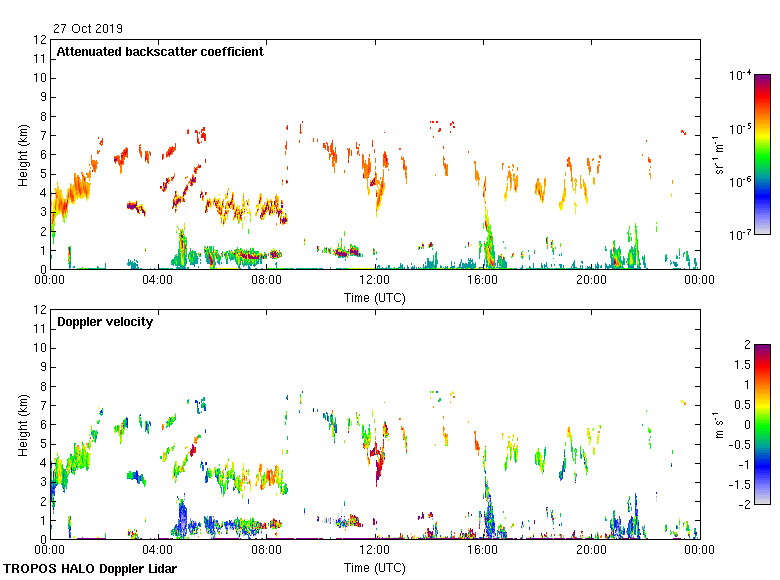The height and width of the screenshot is (580, 780).
Task: Click the 16:00 tick on the bottom plot's time axis
Action: coord(482,549)
